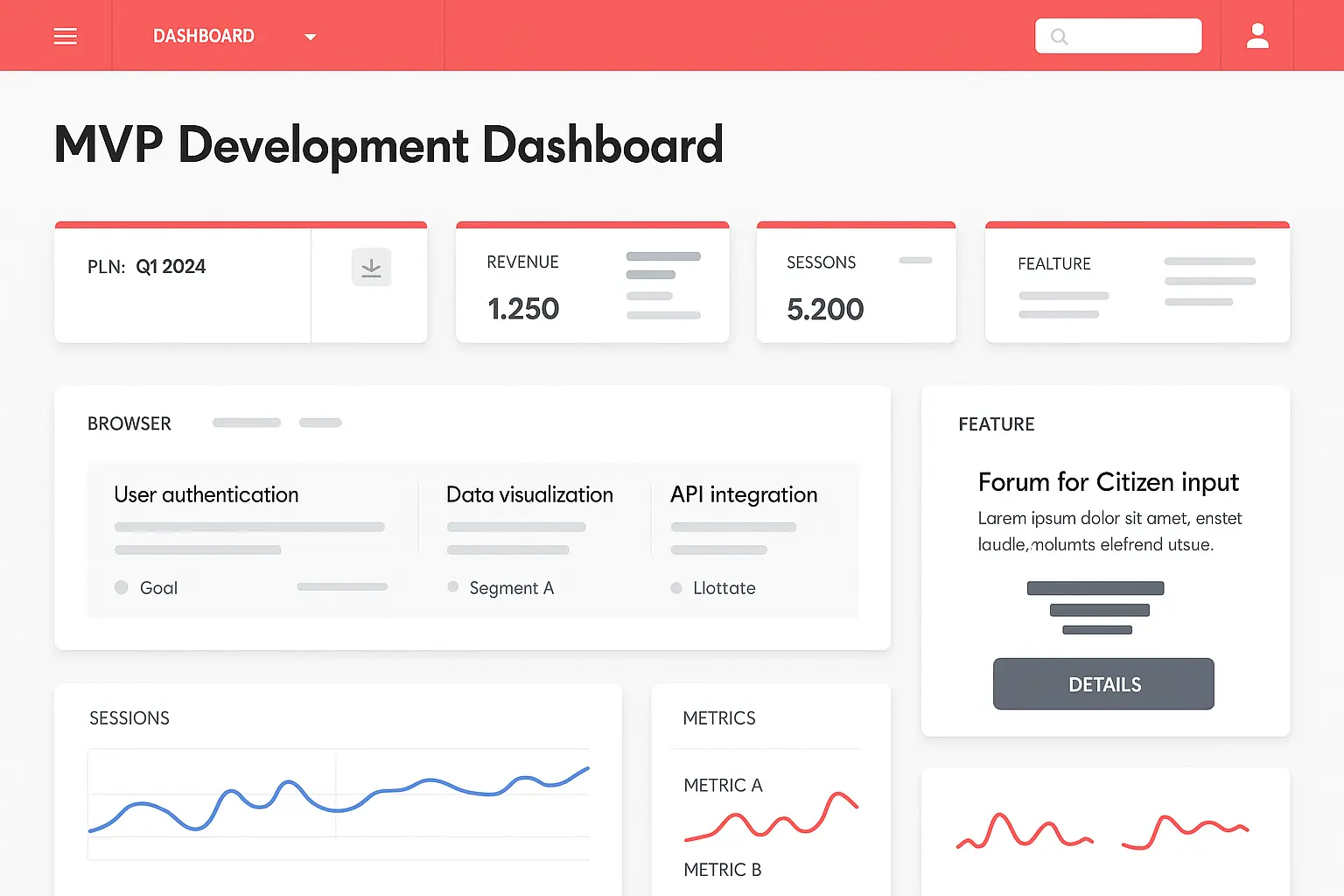
Task: Click the REVENUE card label
Action: pyautogui.click(x=522, y=262)
